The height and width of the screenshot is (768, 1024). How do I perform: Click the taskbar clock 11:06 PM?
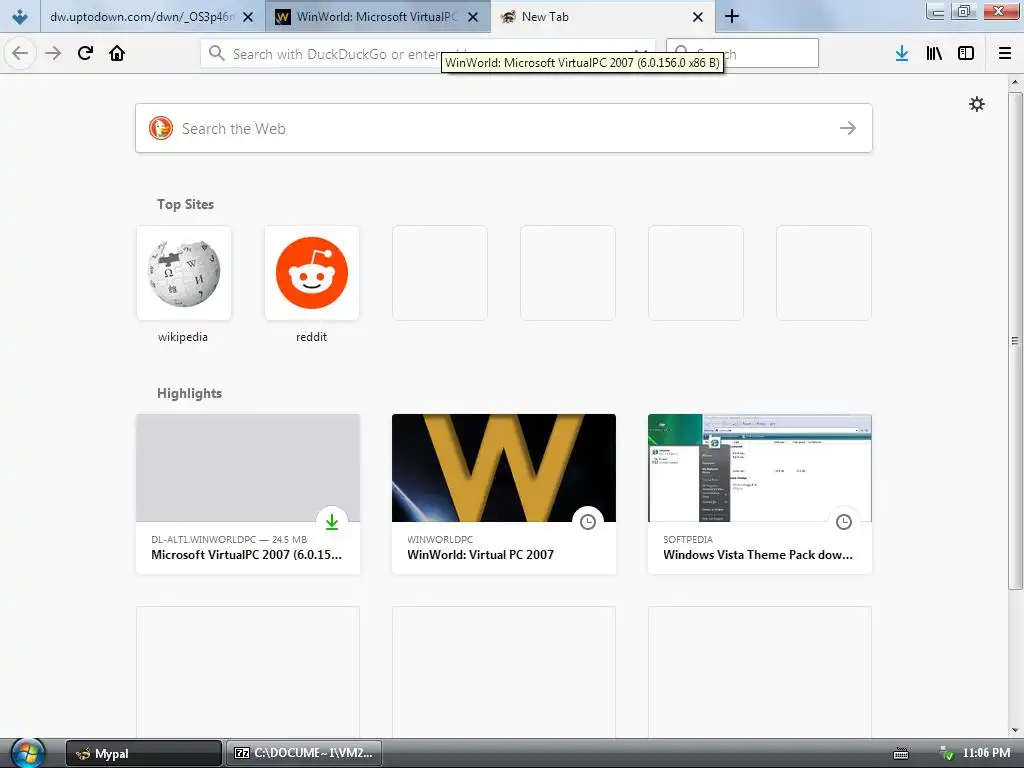tap(986, 753)
